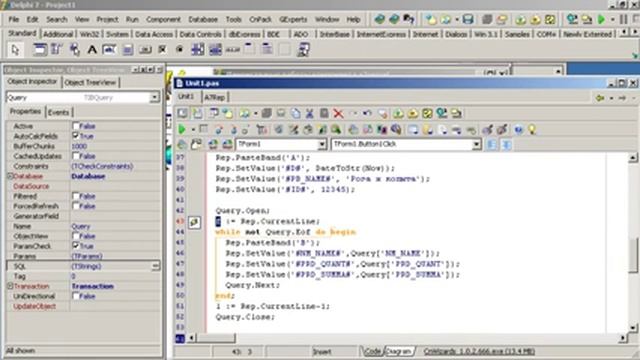Image resolution: width=640 pixels, height=360 pixels.
Task: Click the Save disk icon in main toolbar
Action: click(x=468, y=19)
